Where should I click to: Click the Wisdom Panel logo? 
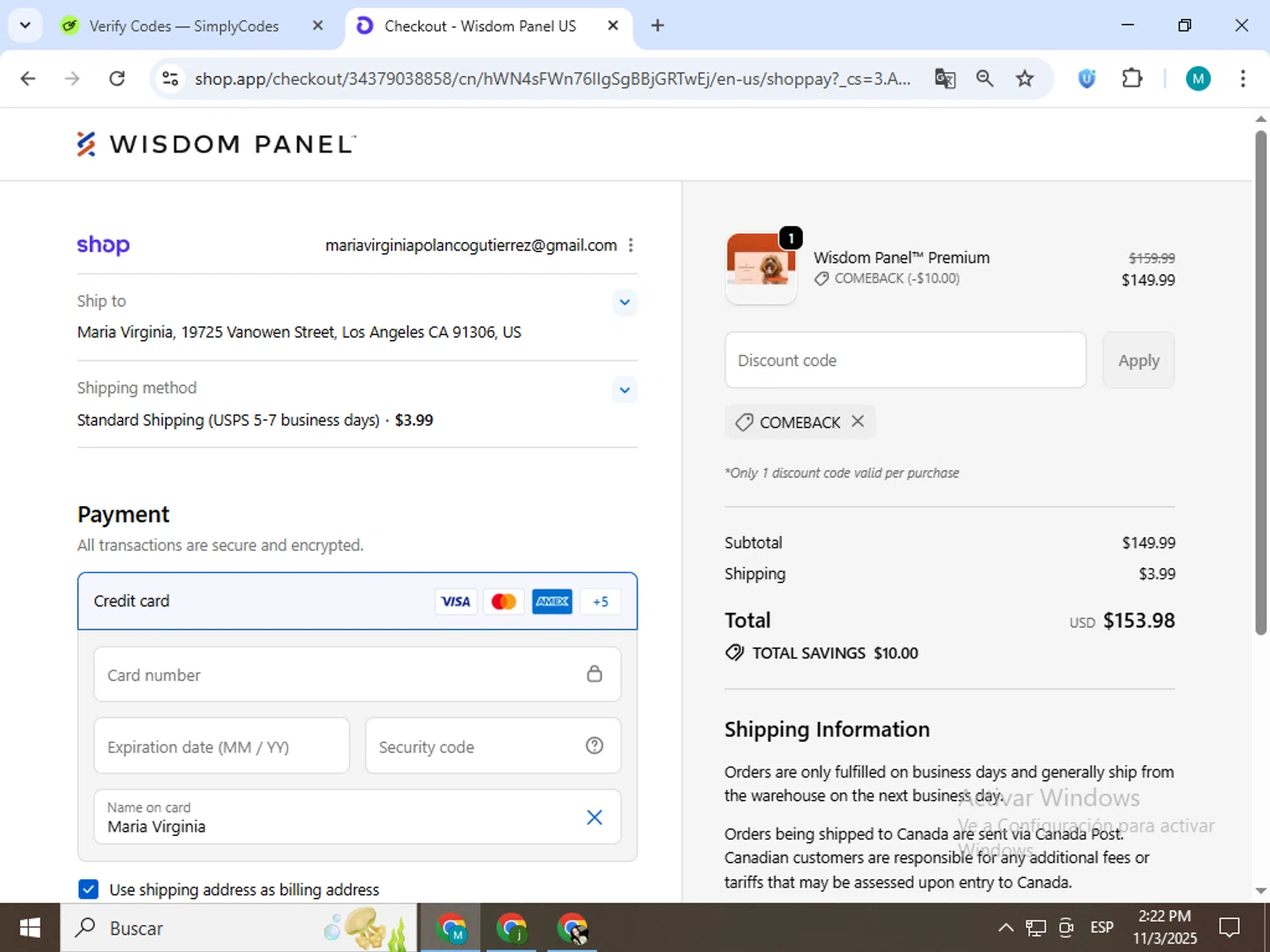coord(216,144)
